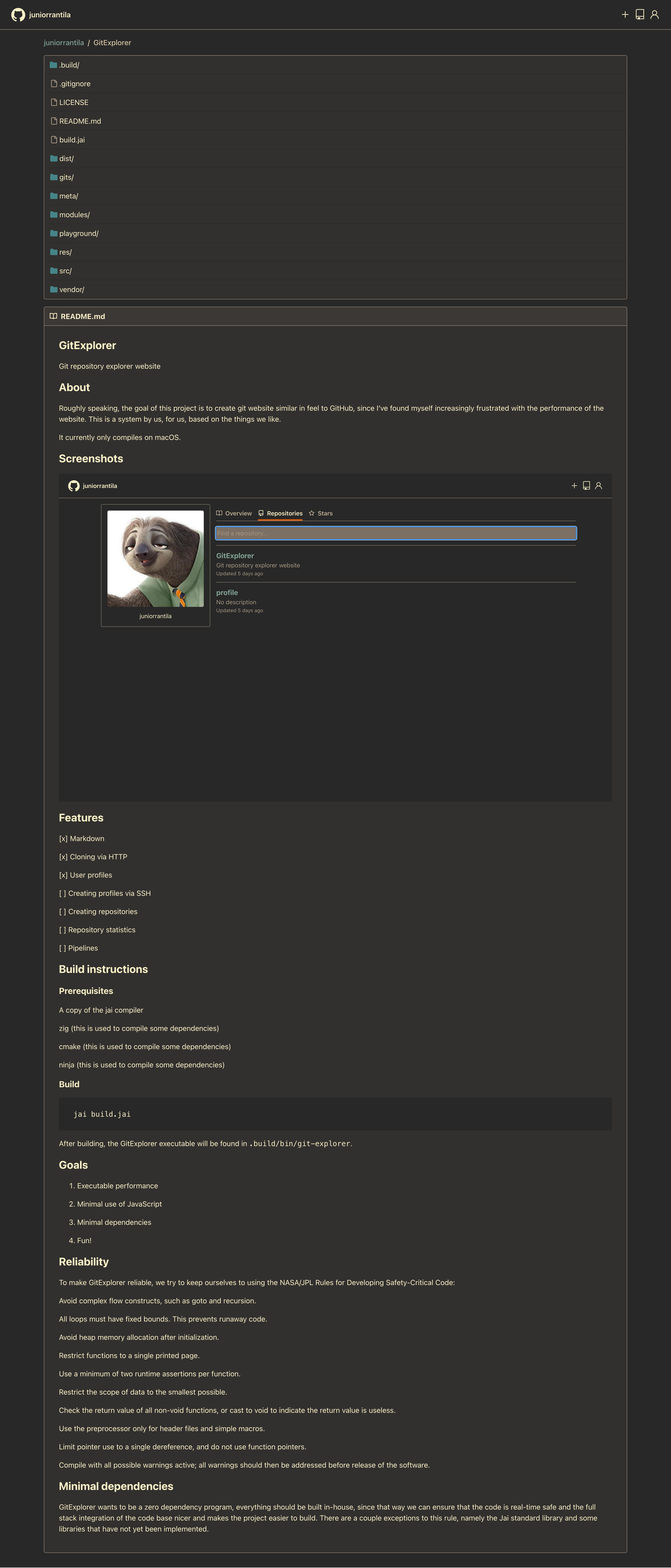
Task: Open the meta/ directory
Action: (69, 196)
